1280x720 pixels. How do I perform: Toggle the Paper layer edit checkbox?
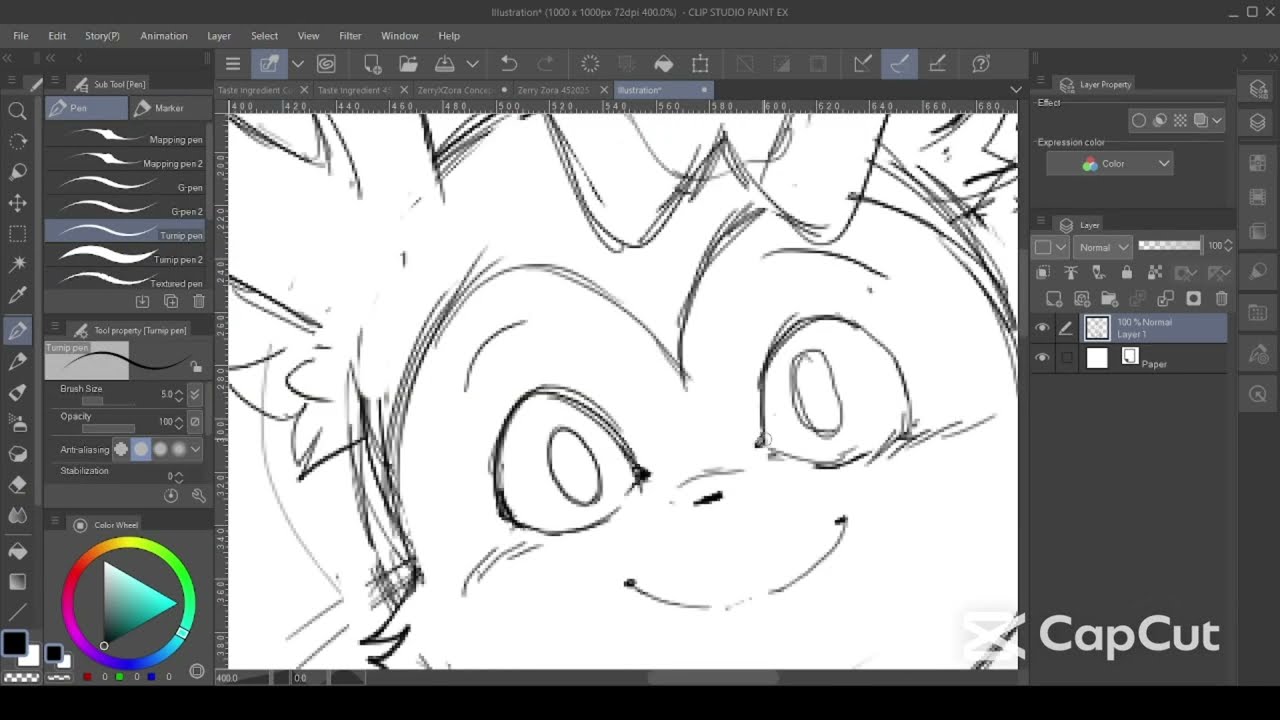(x=1066, y=358)
